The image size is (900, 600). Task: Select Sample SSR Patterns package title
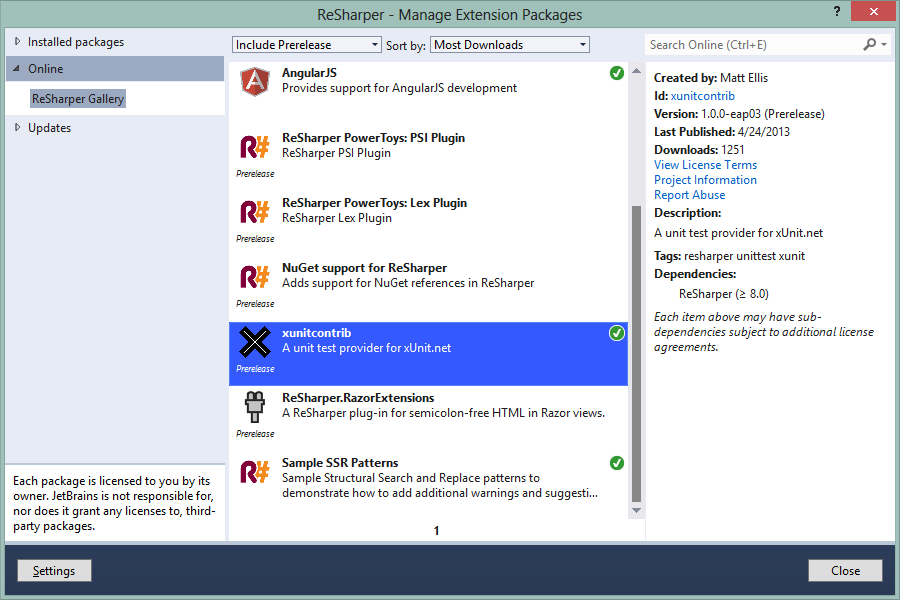[x=340, y=463]
